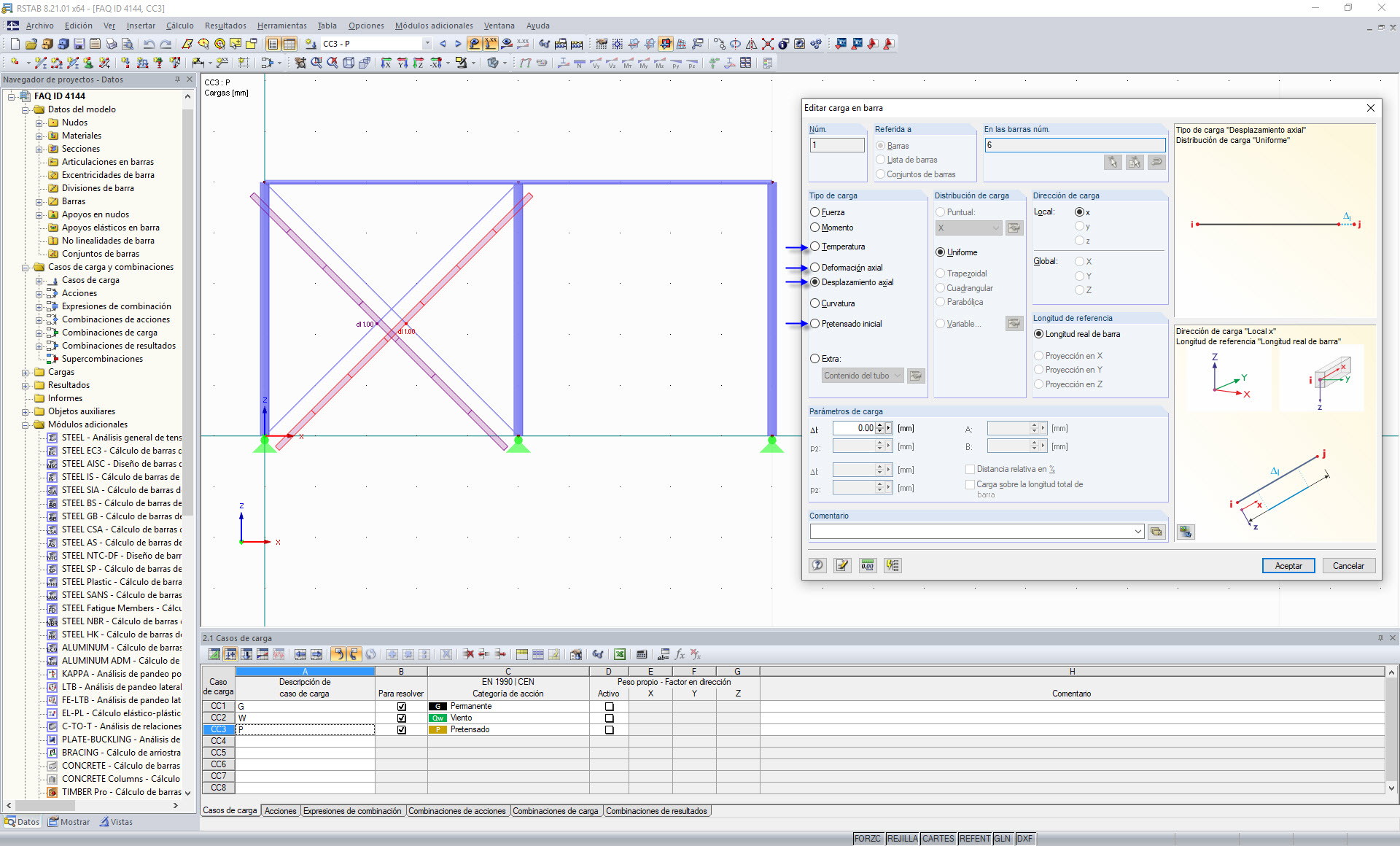Screen dimensions: 1400x846
Task: Click Excel export icon in table toolbar
Action: (619, 654)
